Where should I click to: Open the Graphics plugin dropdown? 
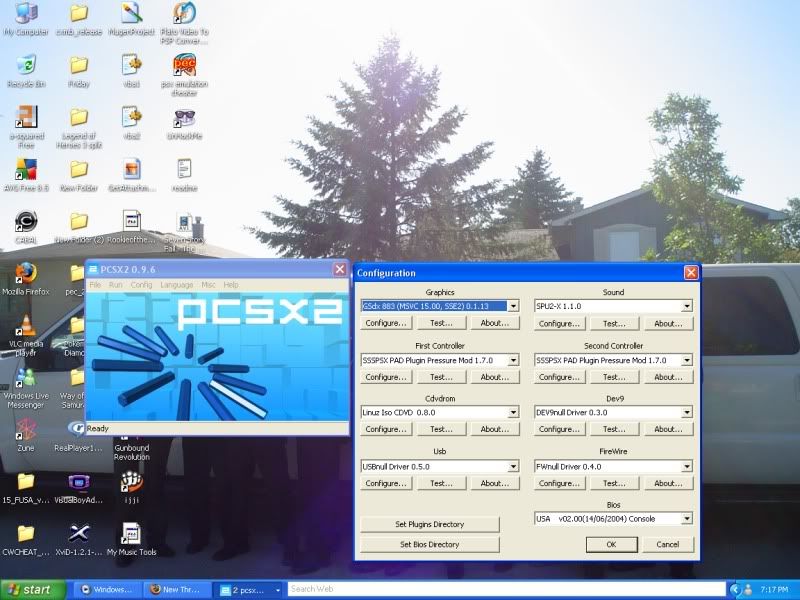tap(513, 306)
